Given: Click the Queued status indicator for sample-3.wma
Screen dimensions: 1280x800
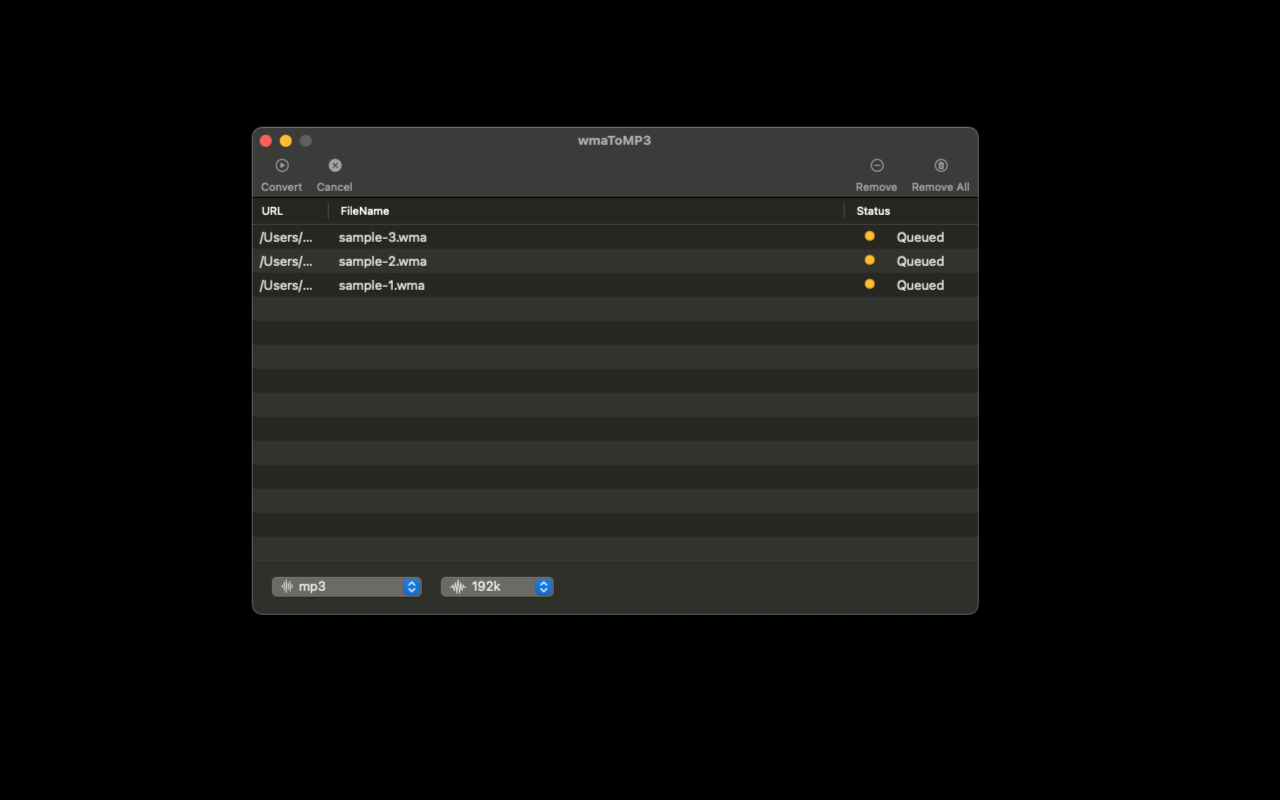Looking at the screenshot, I should tap(920, 237).
